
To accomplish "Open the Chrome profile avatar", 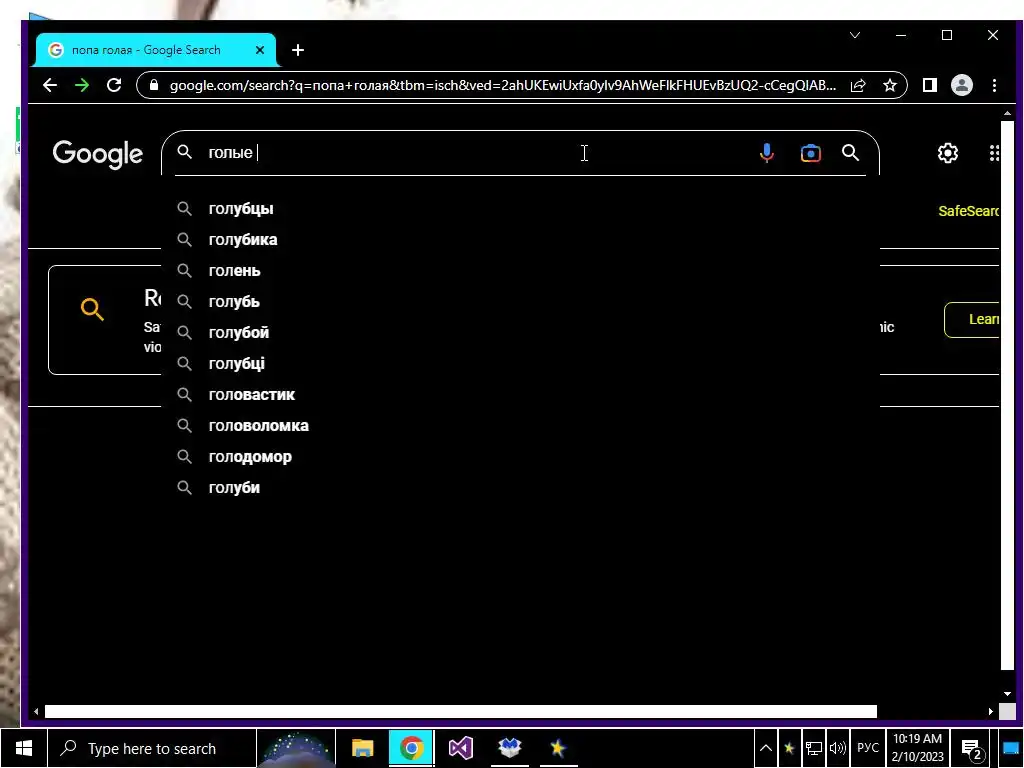I will tap(961, 85).
